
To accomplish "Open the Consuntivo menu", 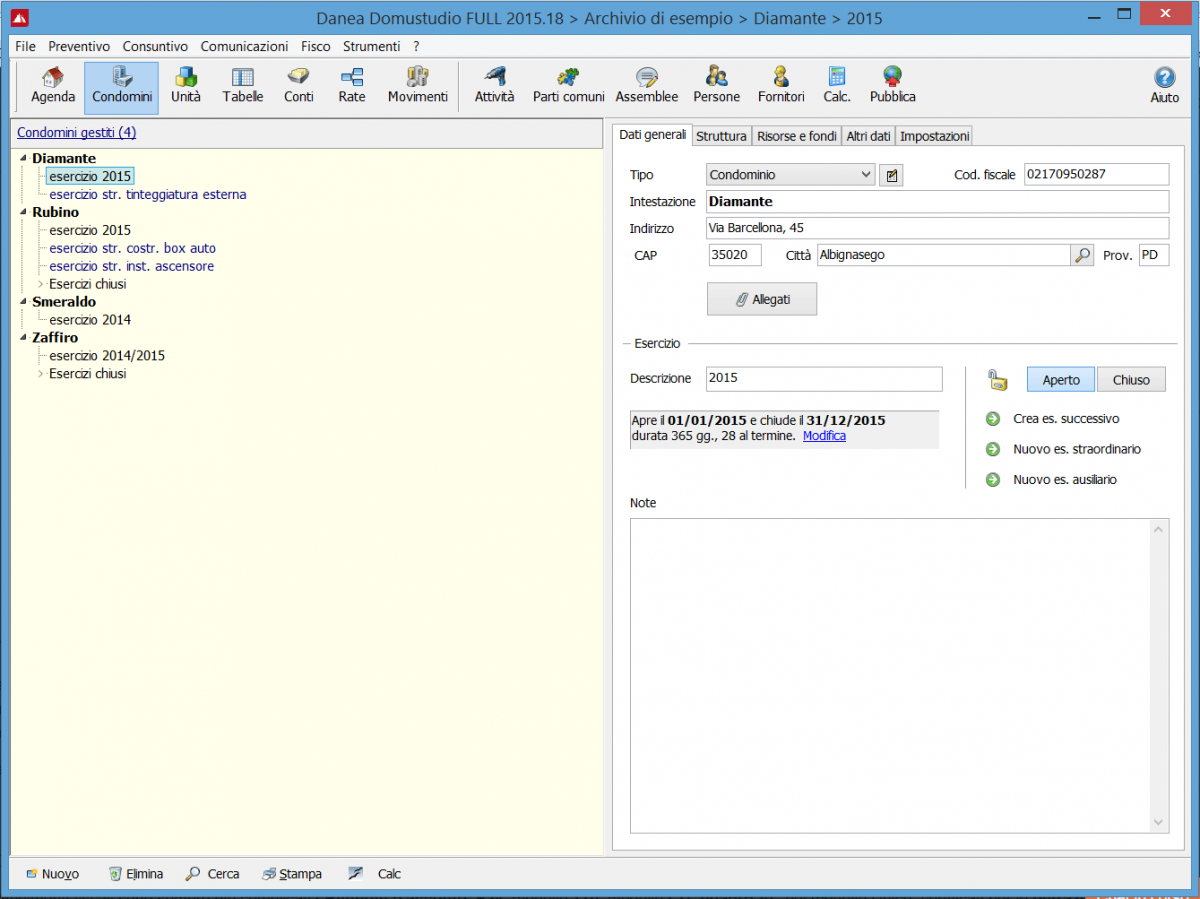I will point(155,46).
